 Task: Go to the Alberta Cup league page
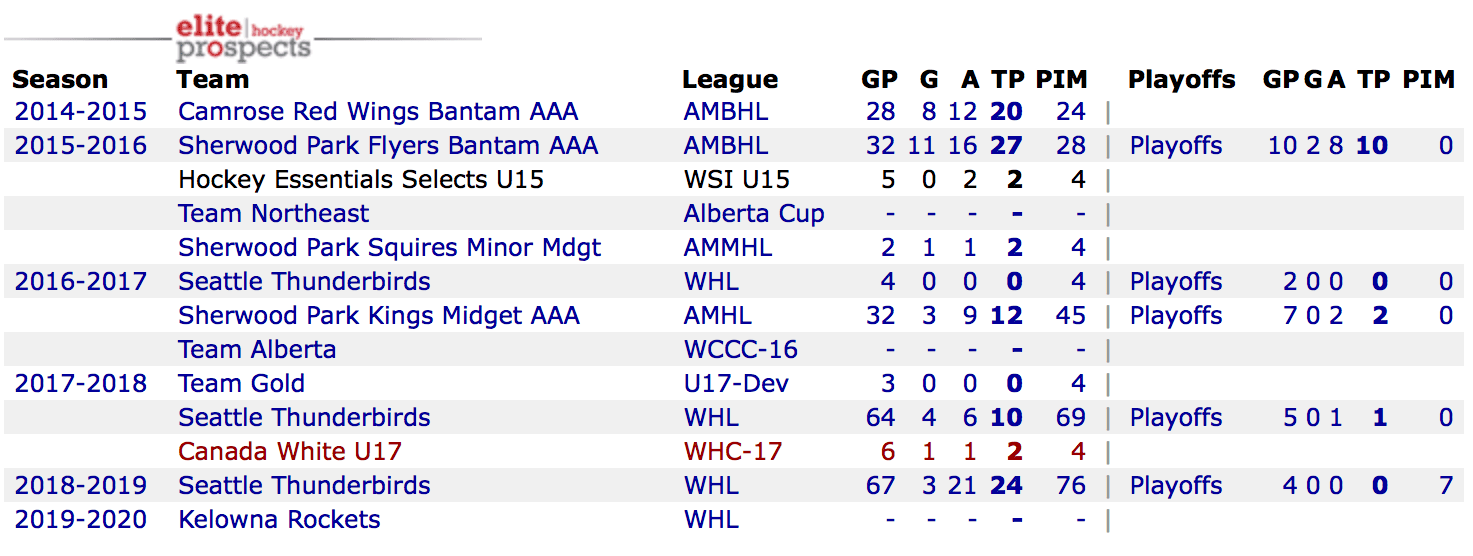pos(754,214)
